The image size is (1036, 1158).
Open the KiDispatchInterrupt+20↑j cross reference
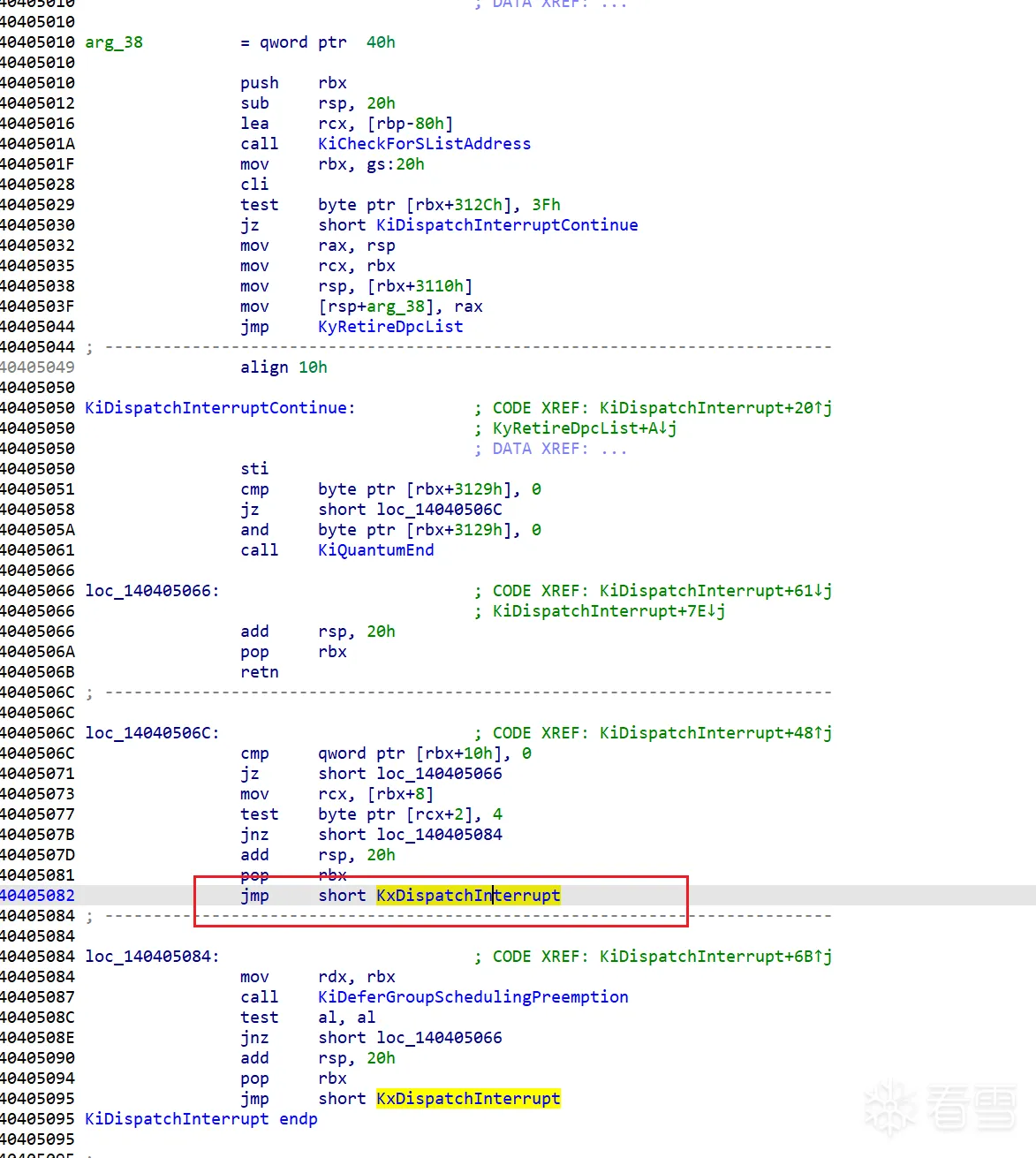pos(715,408)
